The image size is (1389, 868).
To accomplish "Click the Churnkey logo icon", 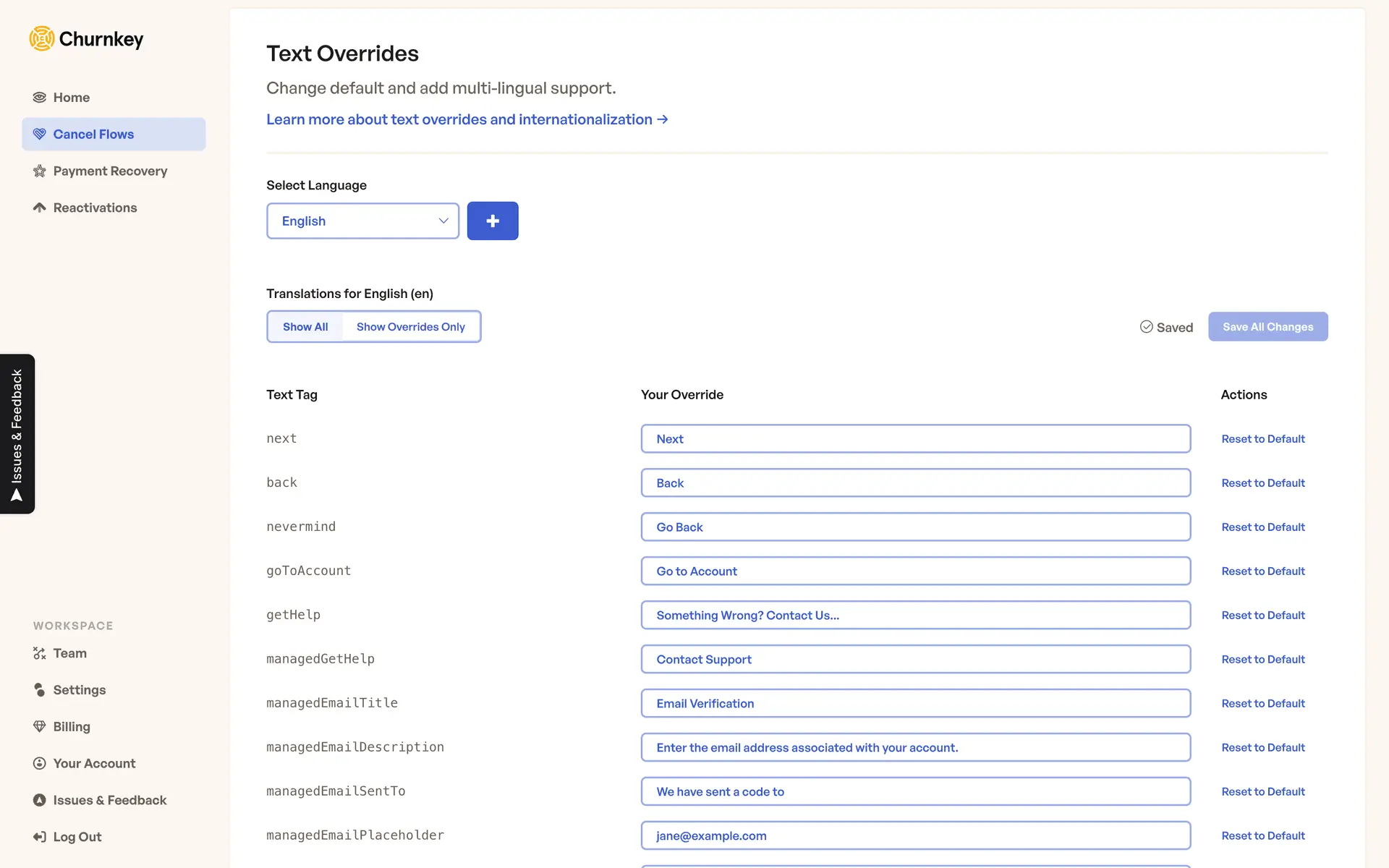I will pyautogui.click(x=42, y=38).
